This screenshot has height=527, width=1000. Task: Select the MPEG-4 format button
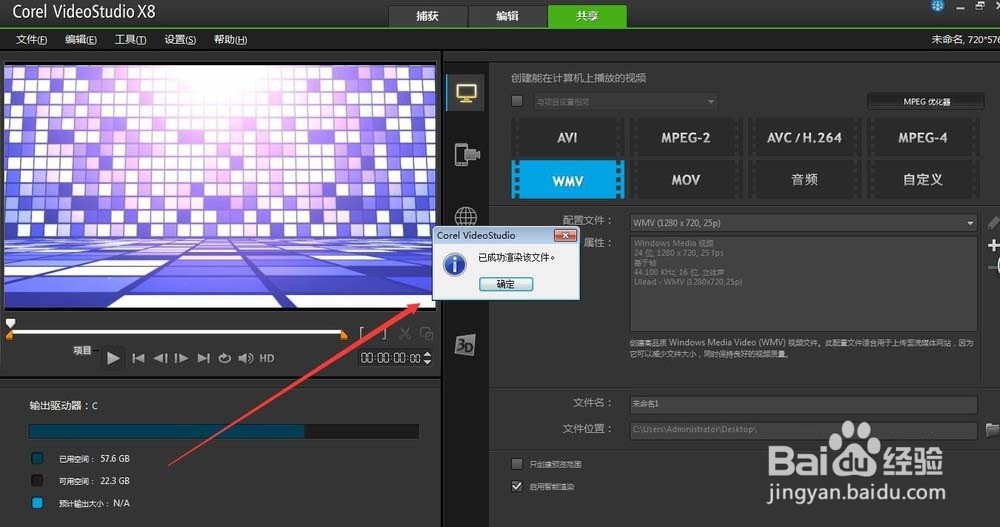tap(923, 137)
